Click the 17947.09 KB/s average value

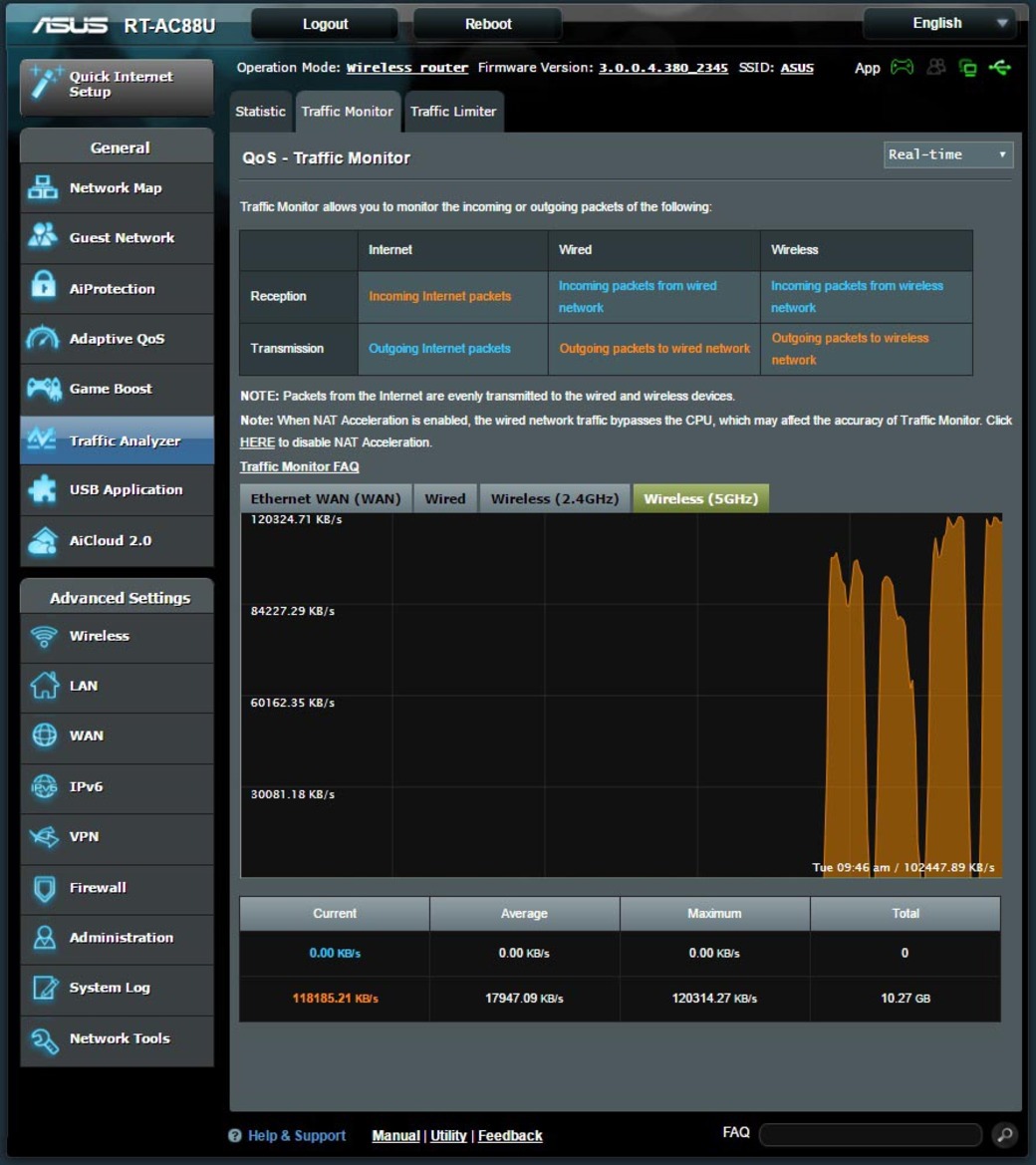pyautogui.click(x=524, y=998)
